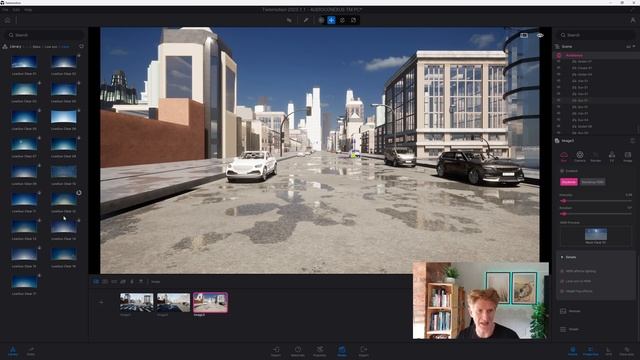Image resolution: width=640 pixels, height=360 pixels.
Task: Select the second image thumbnail in the media dock
Action: [x=173, y=302]
